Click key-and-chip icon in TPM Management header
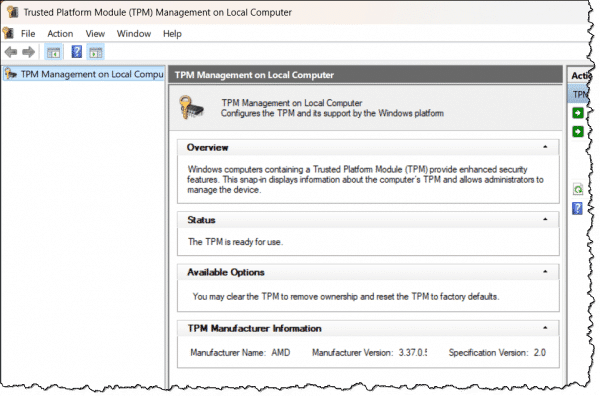This screenshot has height=396, width=600. pos(191,107)
